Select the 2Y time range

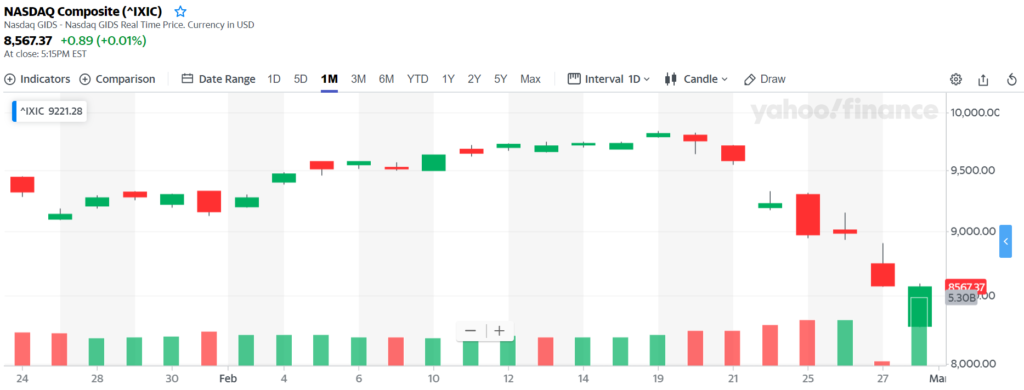474,79
